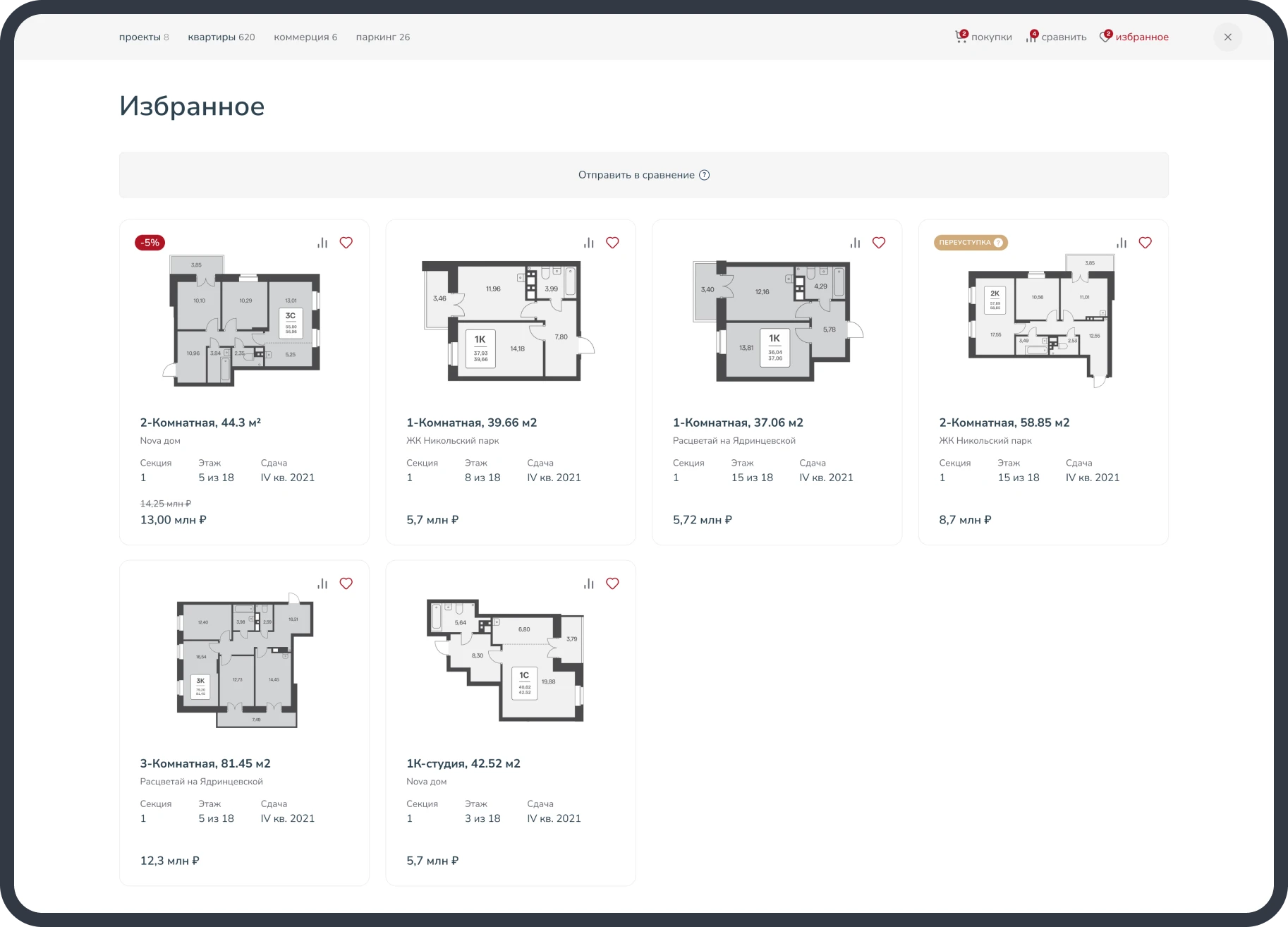
Task: Click compare bars icon on 1К-студия card
Action: [589, 583]
